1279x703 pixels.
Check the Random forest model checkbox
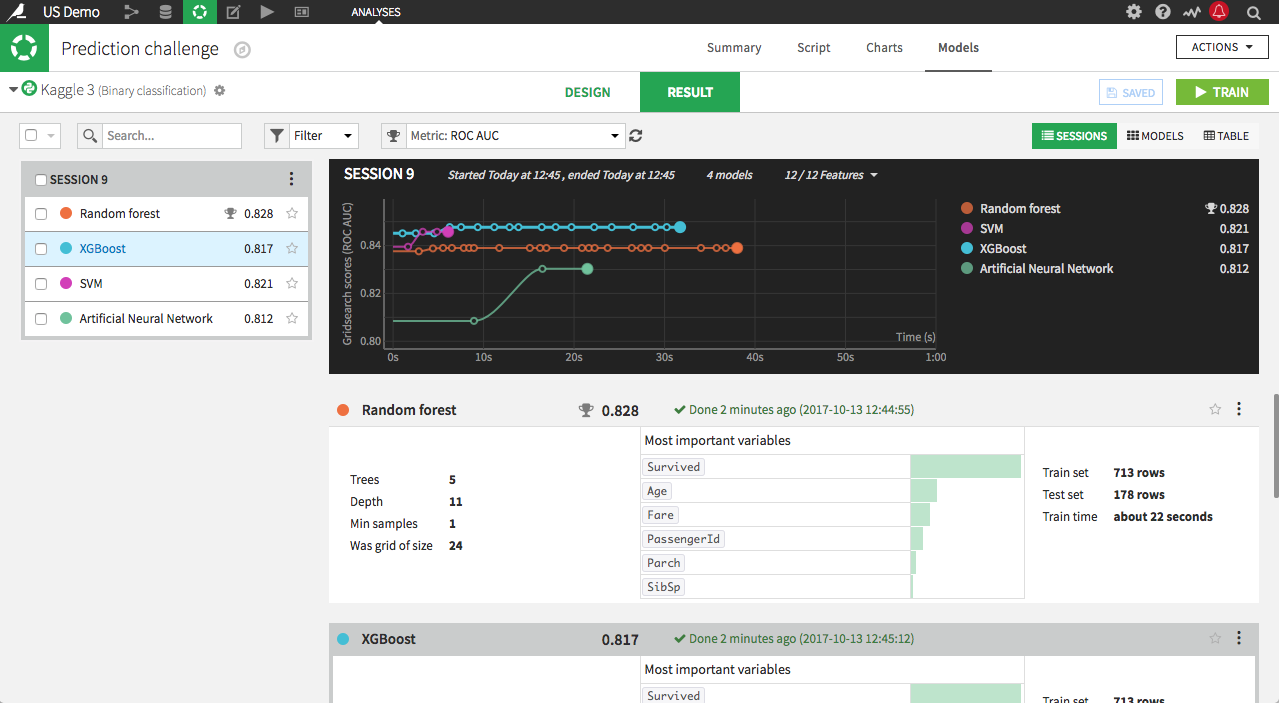click(x=40, y=213)
